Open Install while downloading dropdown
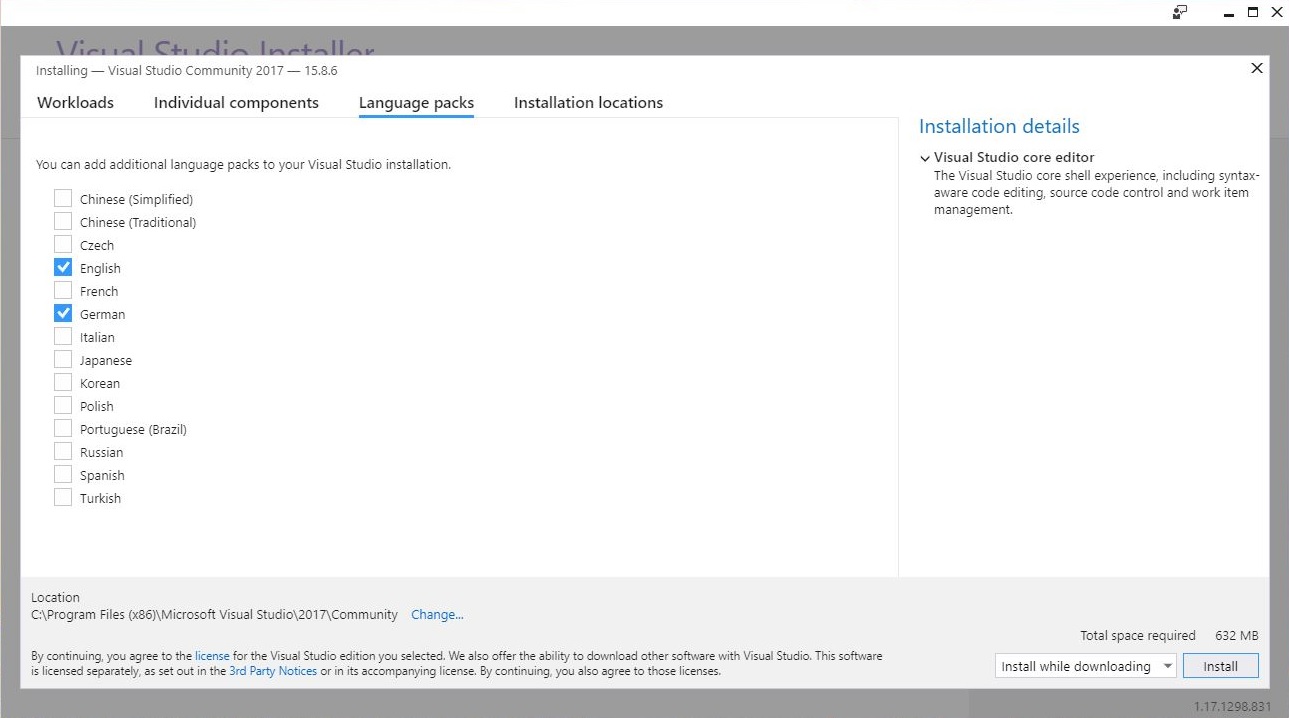Viewport: 1289px width, 718px height. pos(1085,666)
